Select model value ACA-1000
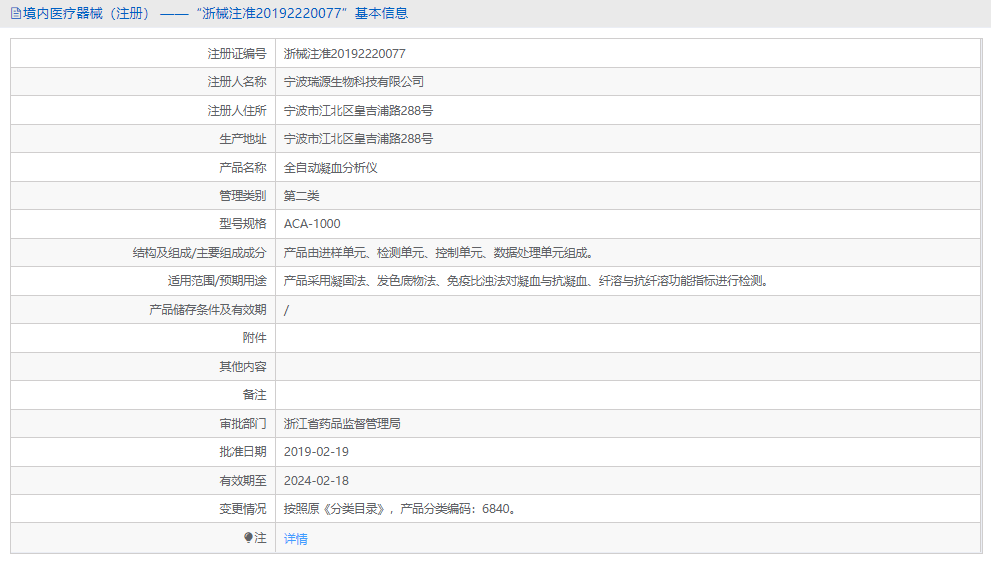The height and width of the screenshot is (563, 991). (312, 224)
